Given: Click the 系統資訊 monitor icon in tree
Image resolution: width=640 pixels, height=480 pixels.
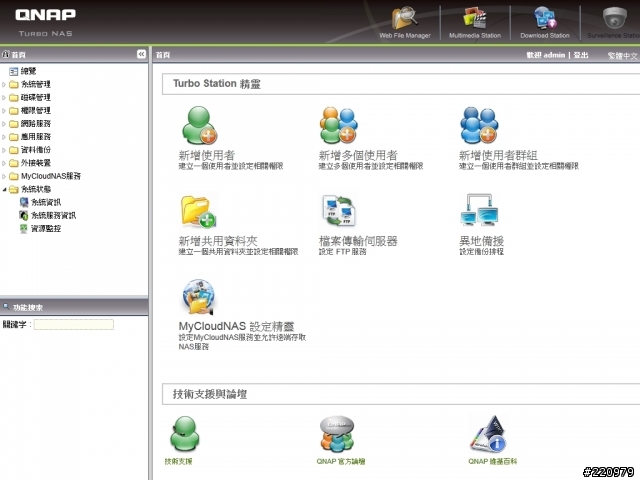Looking at the screenshot, I should pyautogui.click(x=24, y=202).
